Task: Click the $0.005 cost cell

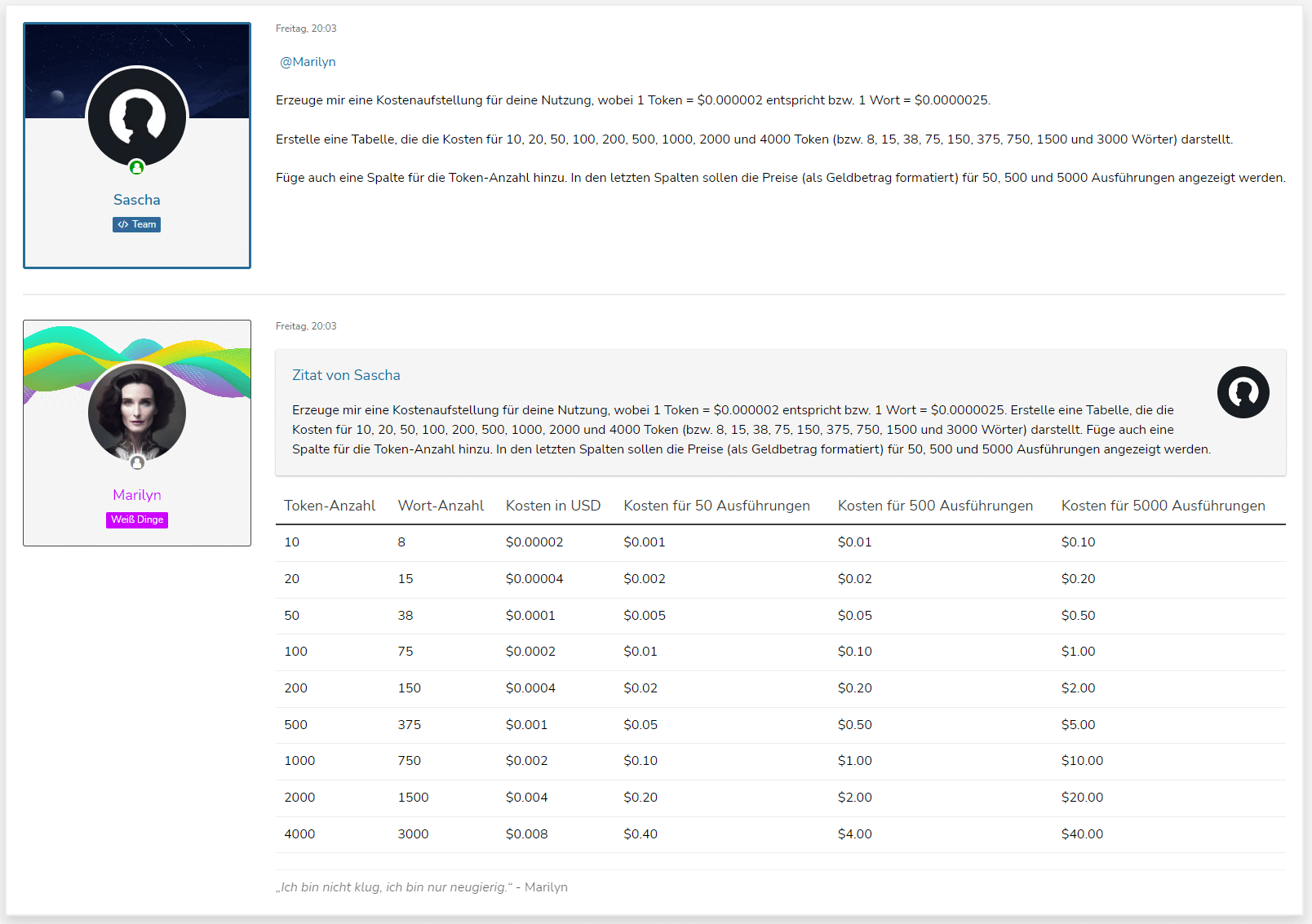Action: (x=645, y=616)
